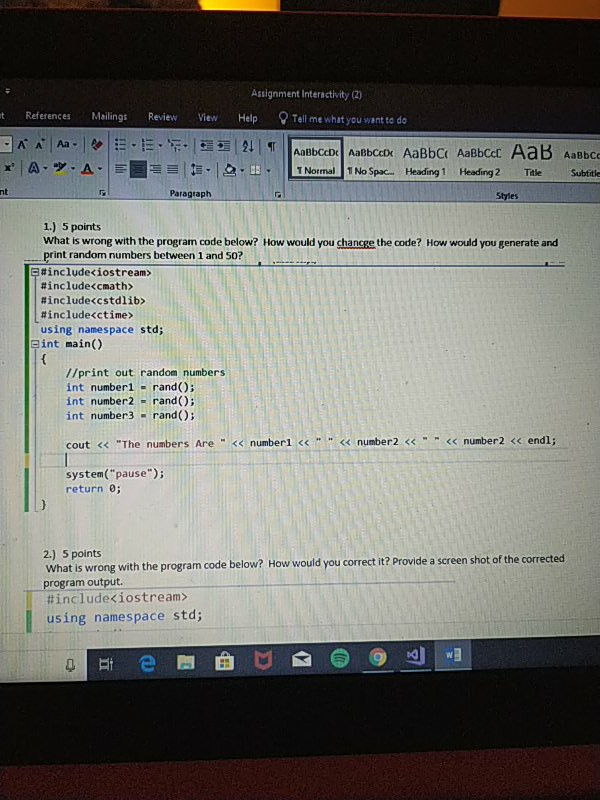Open File Explorer from the taskbar
The width and height of the screenshot is (600, 800).
click(x=186, y=662)
